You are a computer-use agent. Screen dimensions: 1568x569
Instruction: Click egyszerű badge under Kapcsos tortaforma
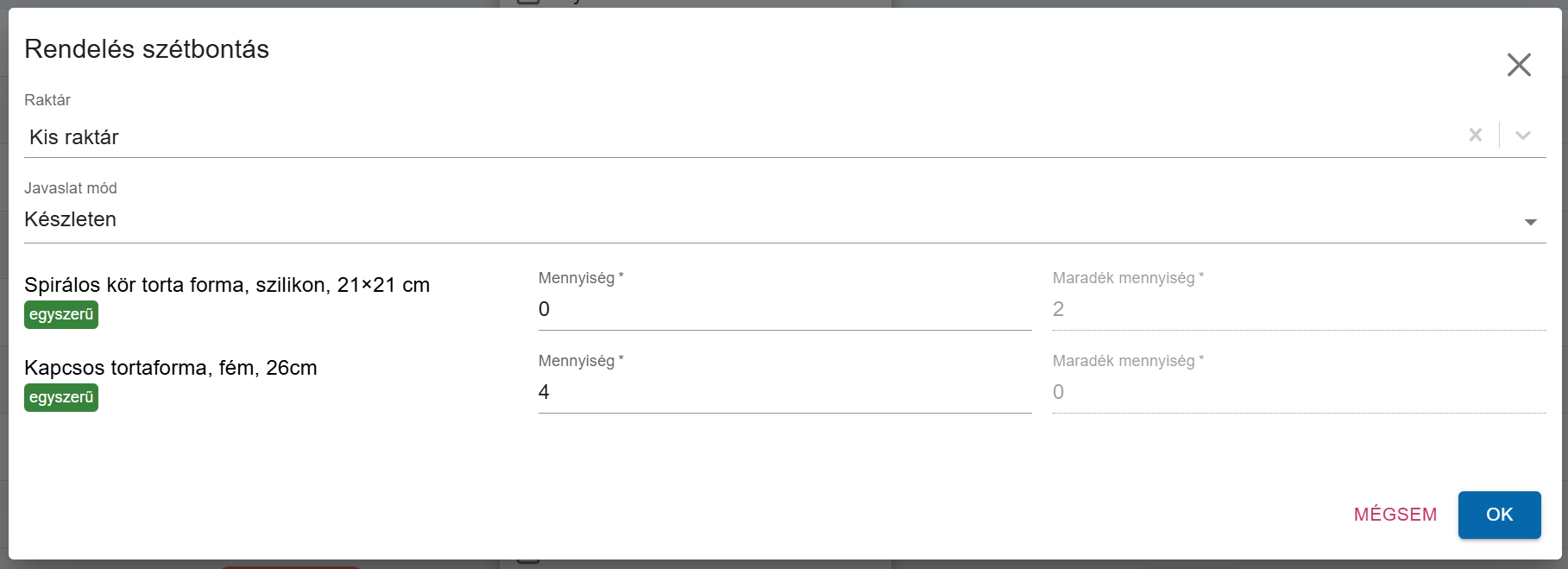(61, 397)
